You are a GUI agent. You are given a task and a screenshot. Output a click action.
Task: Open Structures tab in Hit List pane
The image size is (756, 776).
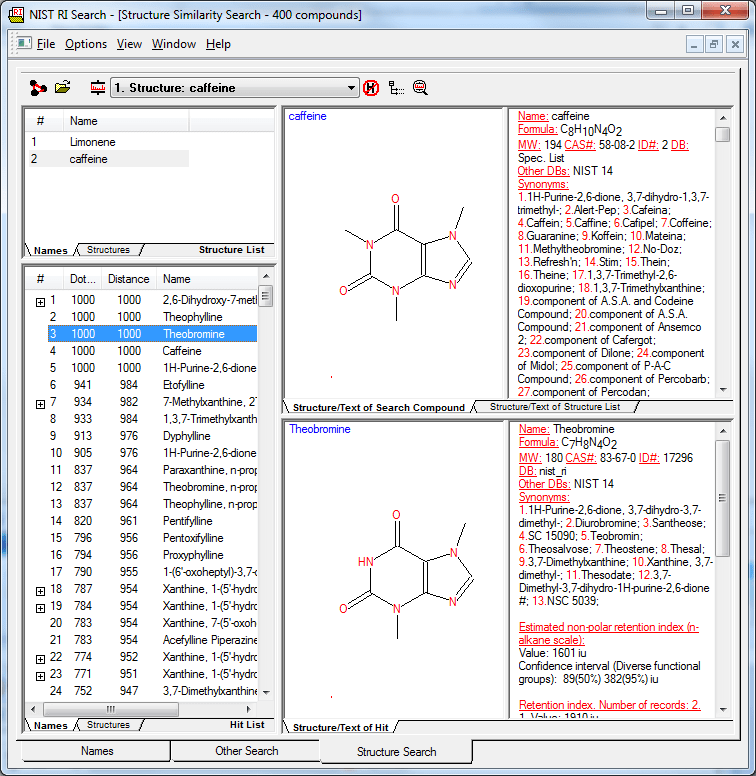108,725
